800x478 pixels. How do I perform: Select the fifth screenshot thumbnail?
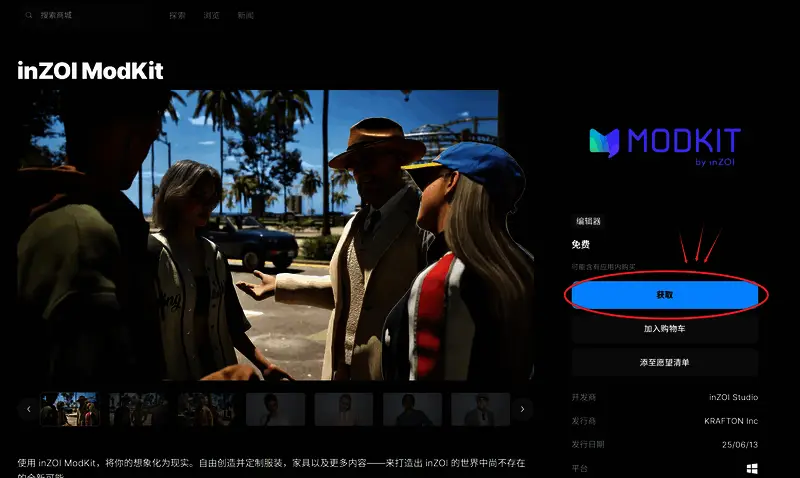[x=344, y=409]
